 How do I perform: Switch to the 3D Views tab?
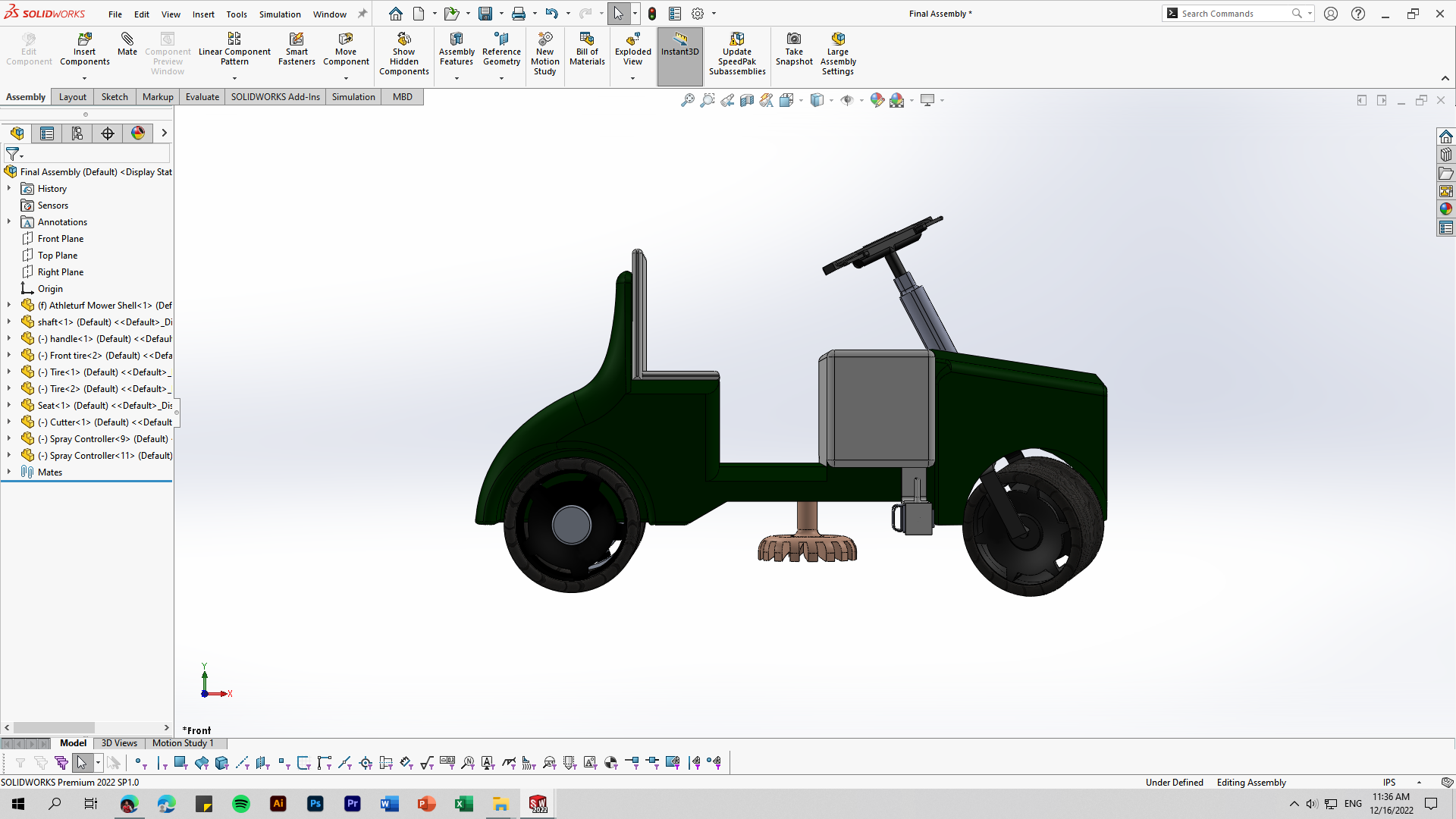(119, 743)
